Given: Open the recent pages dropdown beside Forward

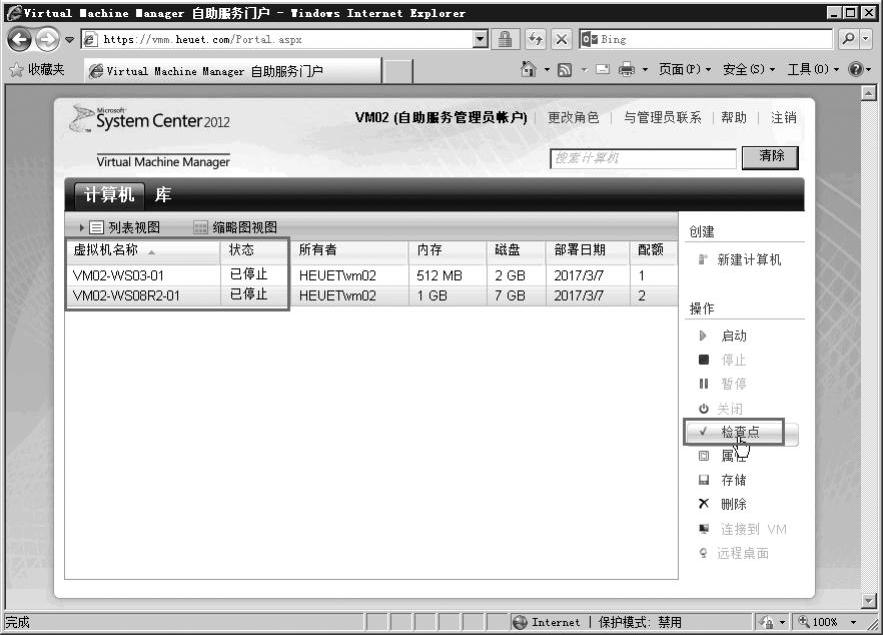Looking at the screenshot, I should (x=69, y=39).
